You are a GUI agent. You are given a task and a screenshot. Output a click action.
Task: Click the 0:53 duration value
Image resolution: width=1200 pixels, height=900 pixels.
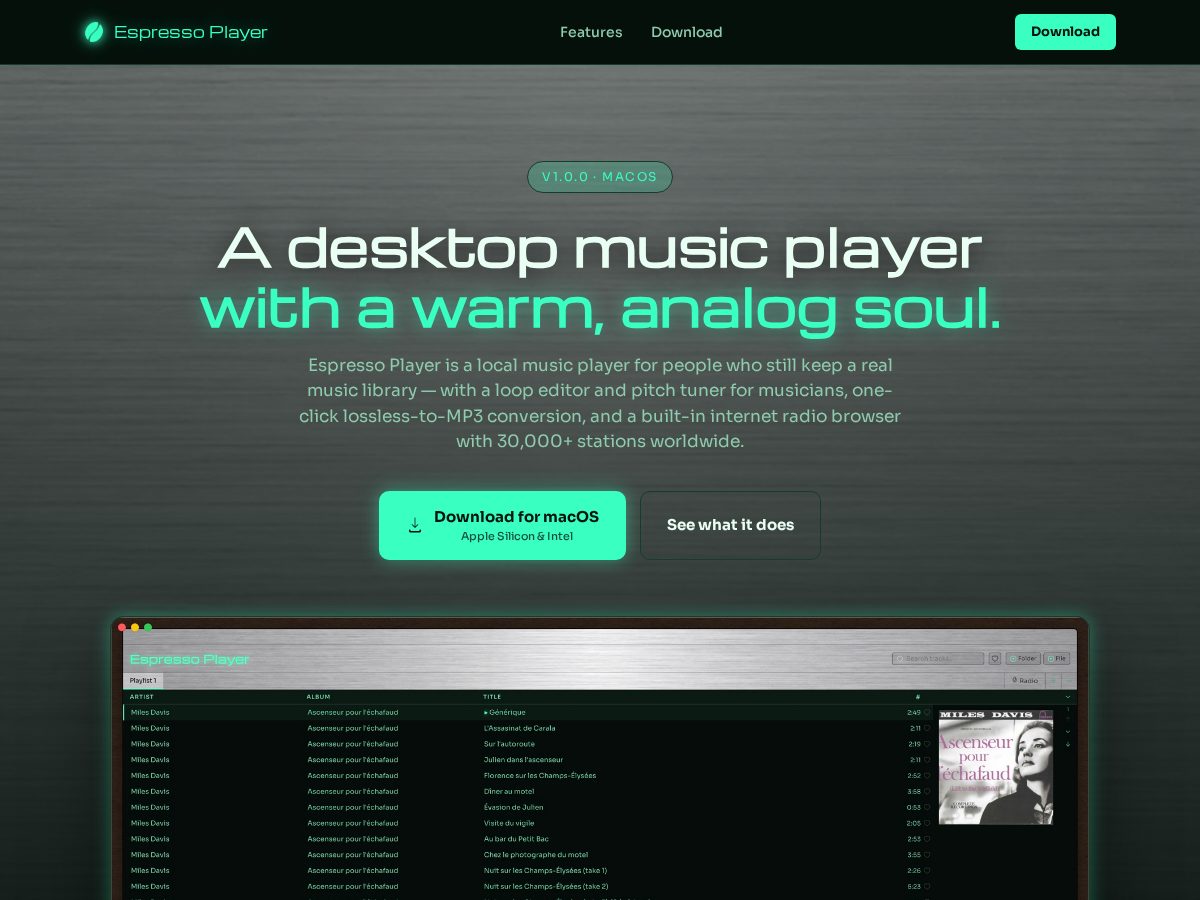(x=914, y=807)
